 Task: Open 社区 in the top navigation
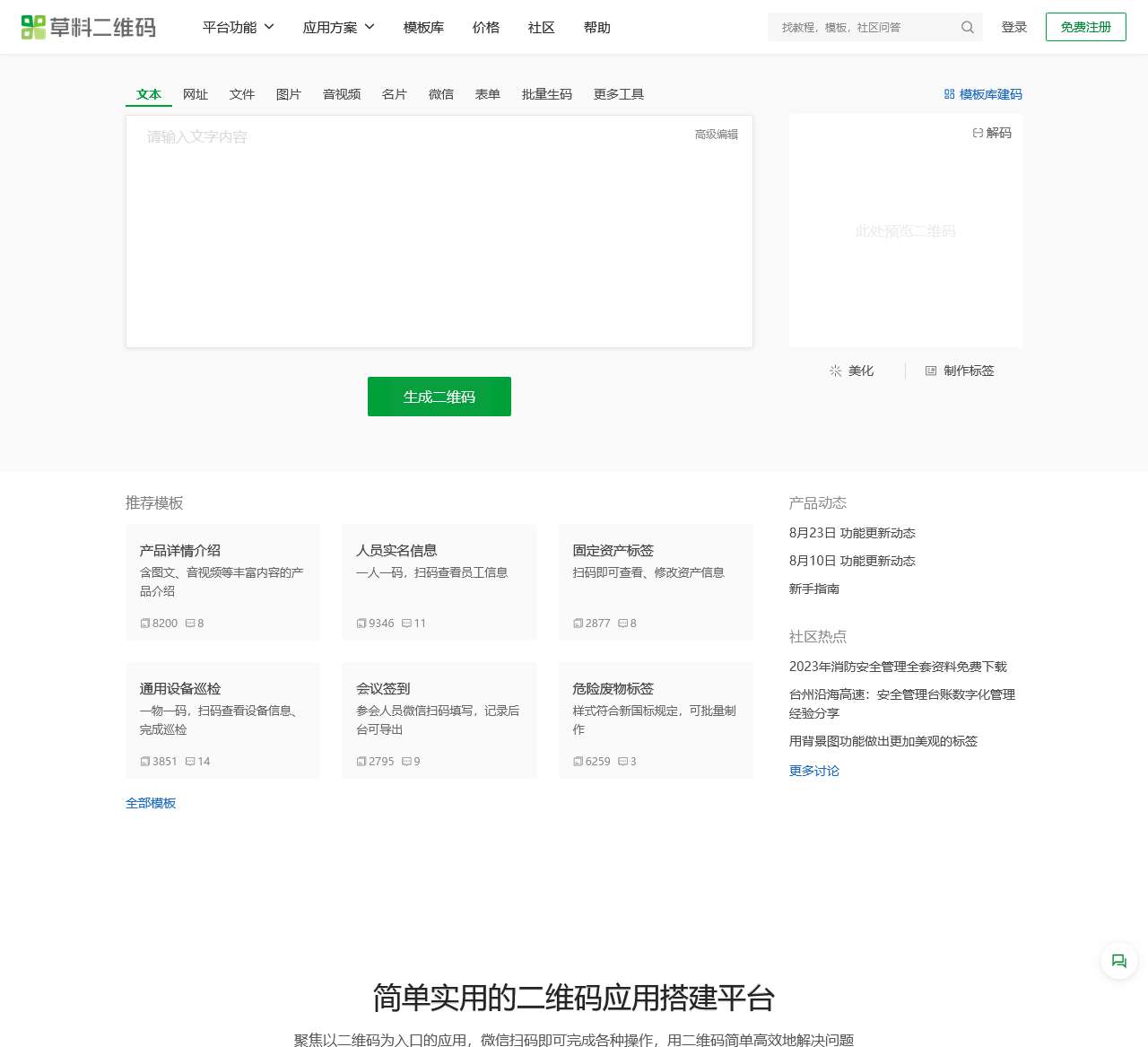point(542,27)
